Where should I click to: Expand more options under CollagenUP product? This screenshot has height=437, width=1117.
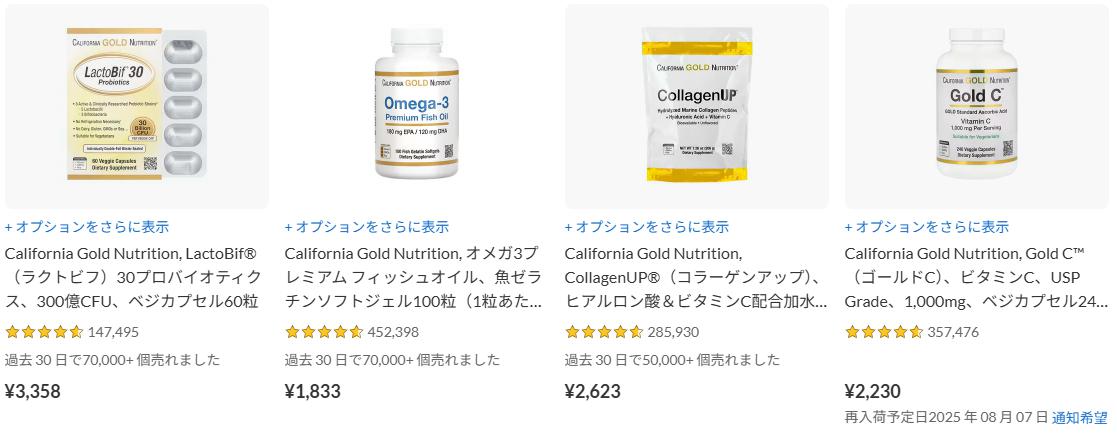(647, 227)
